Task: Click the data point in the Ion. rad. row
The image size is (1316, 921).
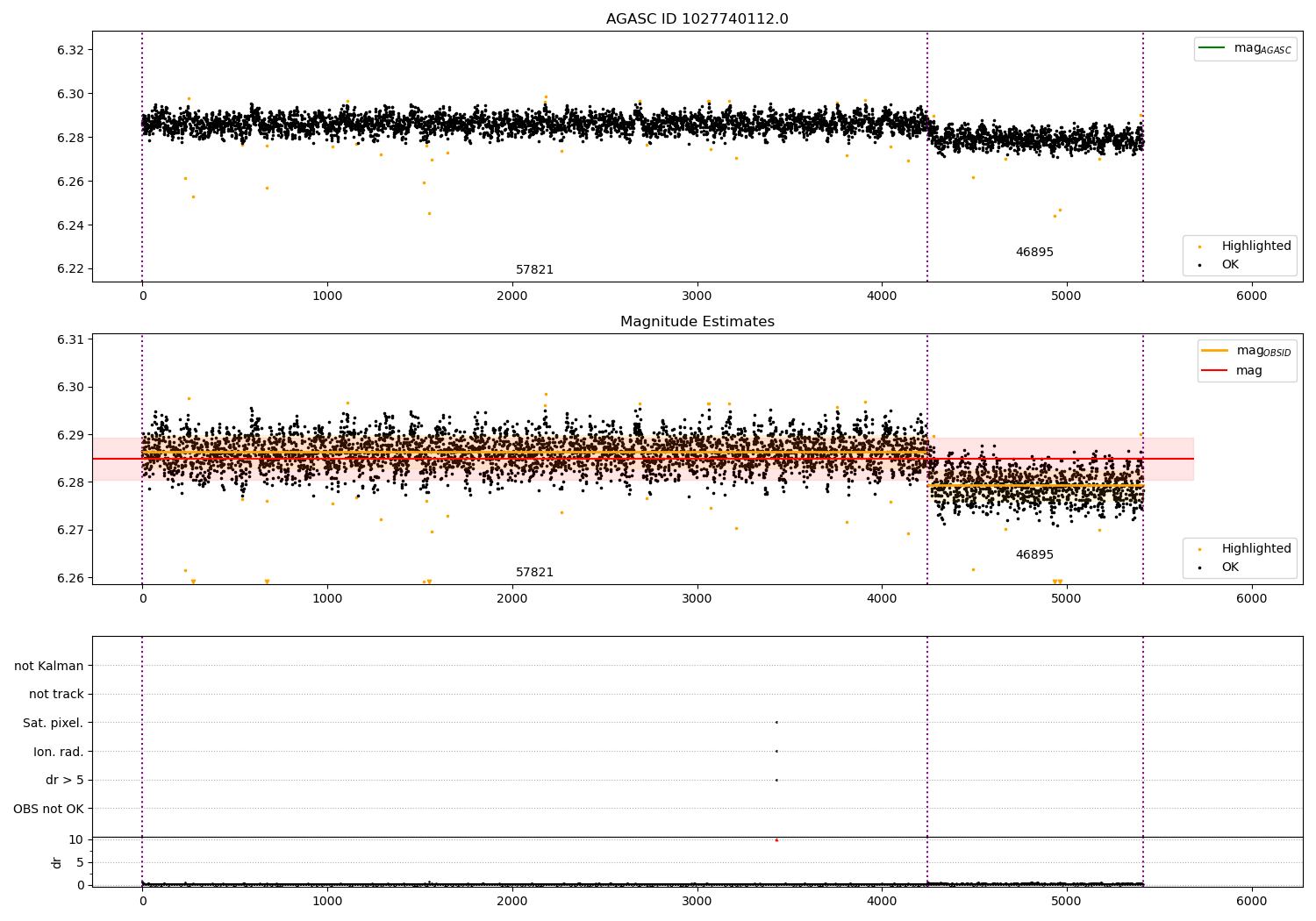Action: [x=776, y=751]
